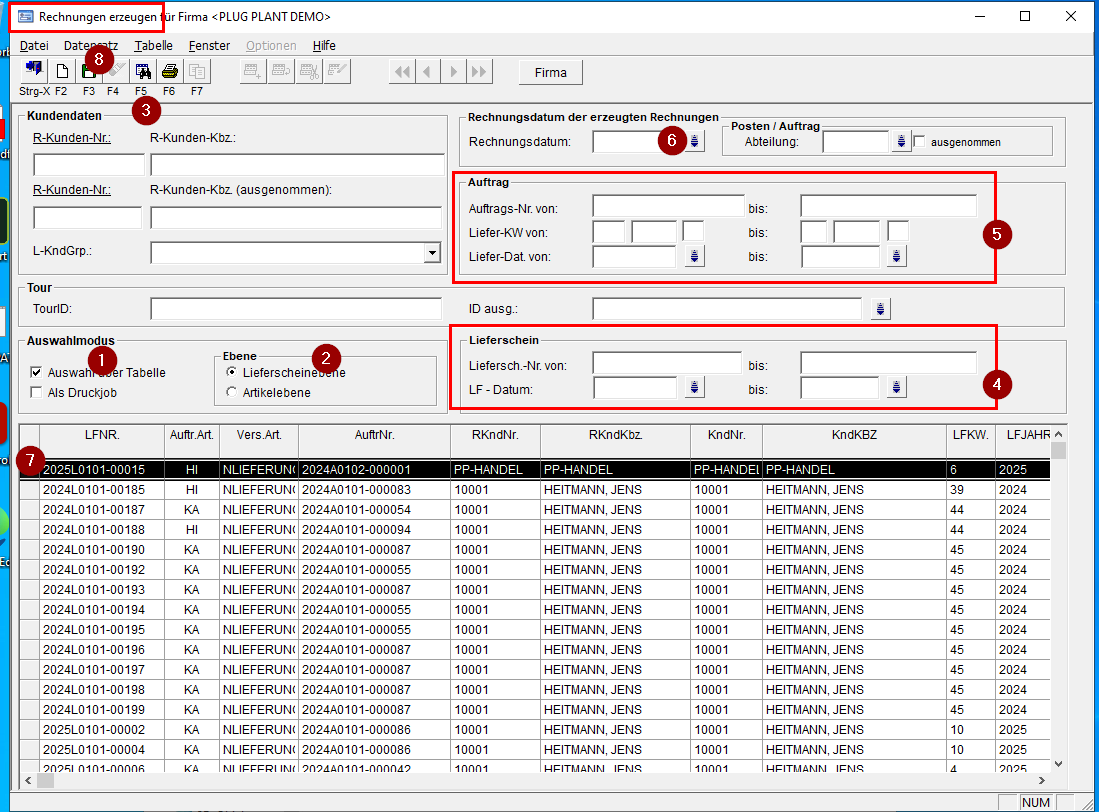This screenshot has width=1099, height=812.
Task: Open the Datei menu
Action: [34, 45]
